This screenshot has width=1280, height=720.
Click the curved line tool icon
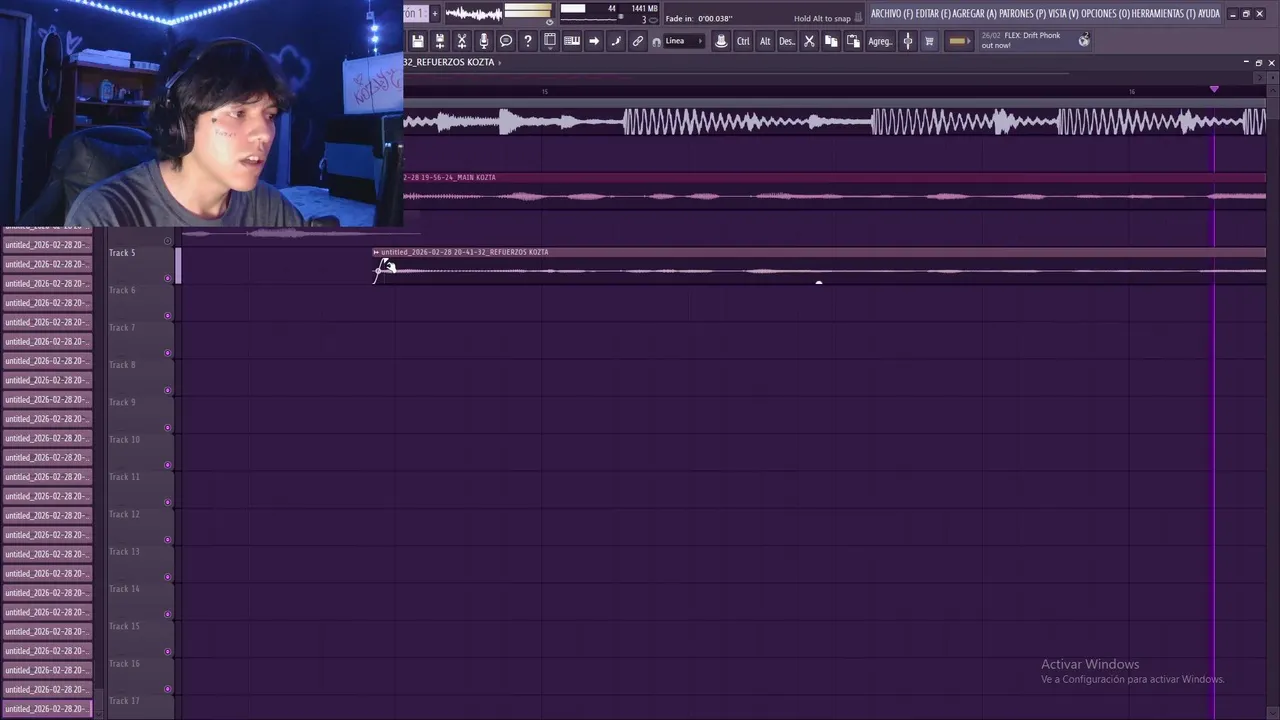coord(616,41)
